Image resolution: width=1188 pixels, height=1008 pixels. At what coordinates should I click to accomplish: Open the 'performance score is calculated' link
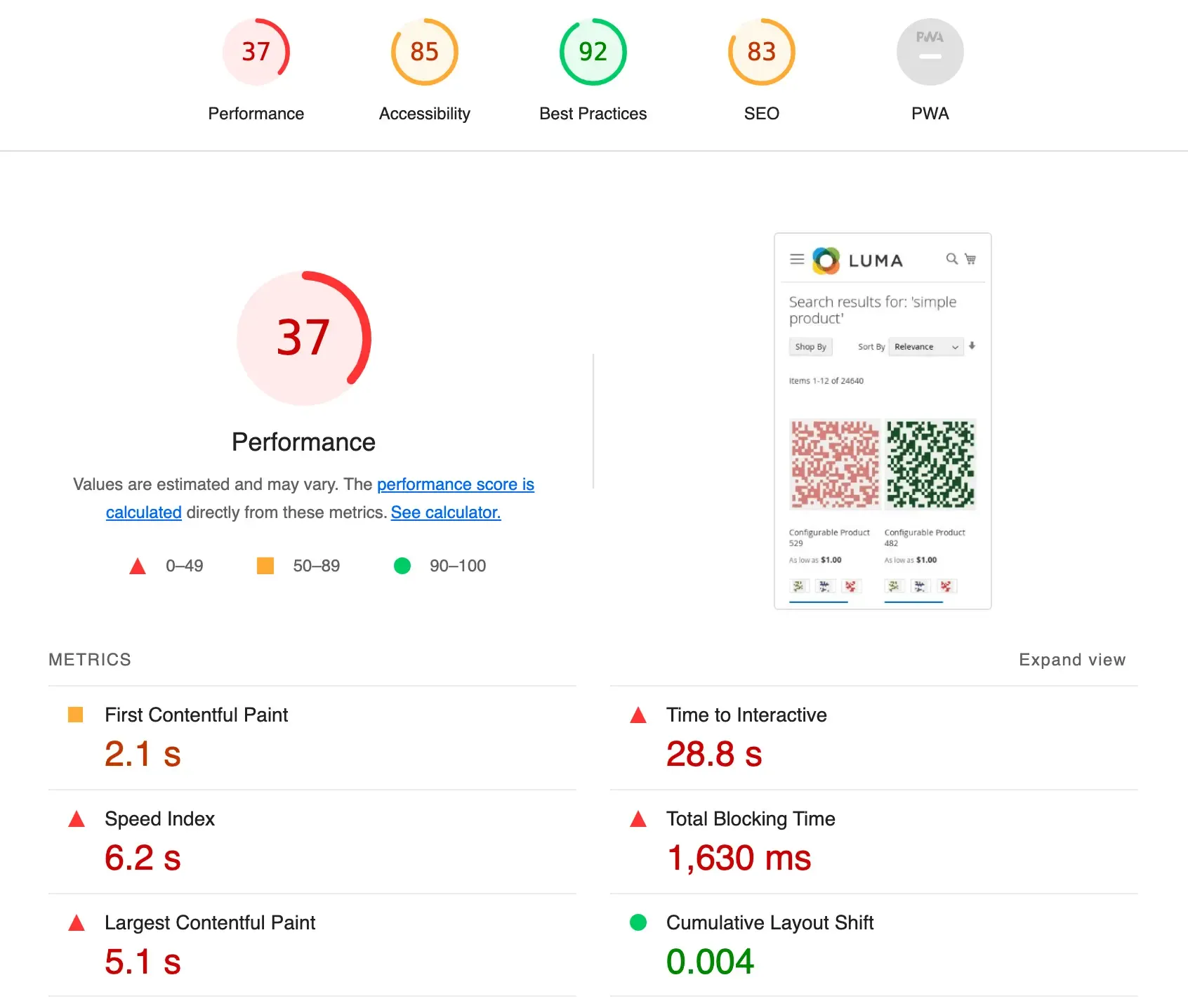coord(455,484)
